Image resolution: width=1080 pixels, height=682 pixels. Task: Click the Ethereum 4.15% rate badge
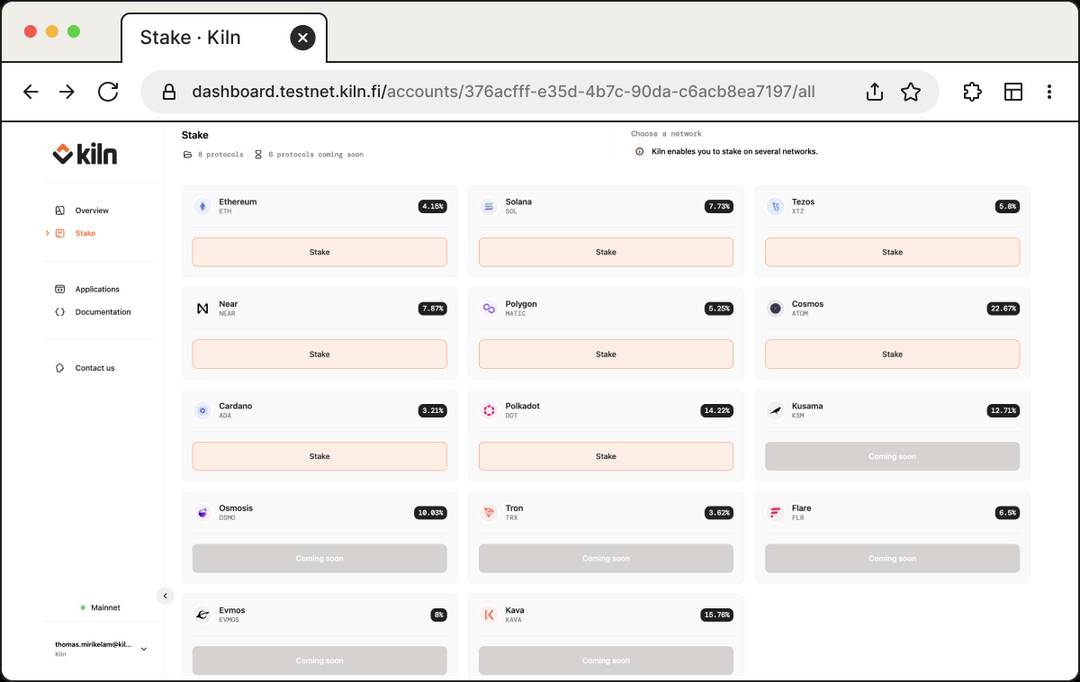coord(433,206)
